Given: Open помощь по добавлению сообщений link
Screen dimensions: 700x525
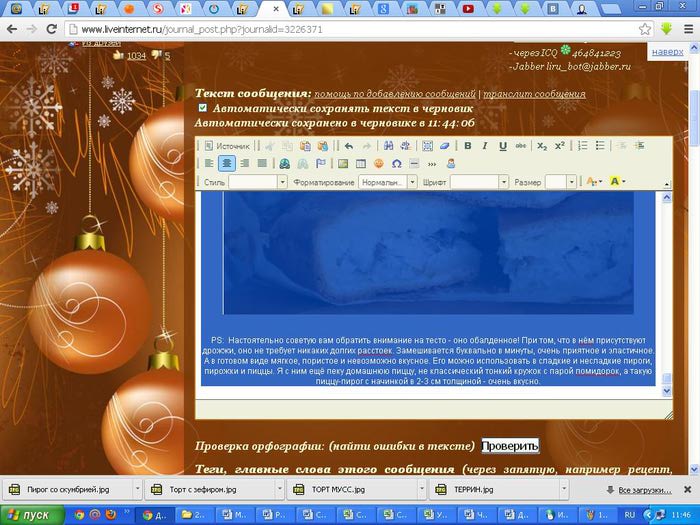Looking at the screenshot, I should pos(395,94).
